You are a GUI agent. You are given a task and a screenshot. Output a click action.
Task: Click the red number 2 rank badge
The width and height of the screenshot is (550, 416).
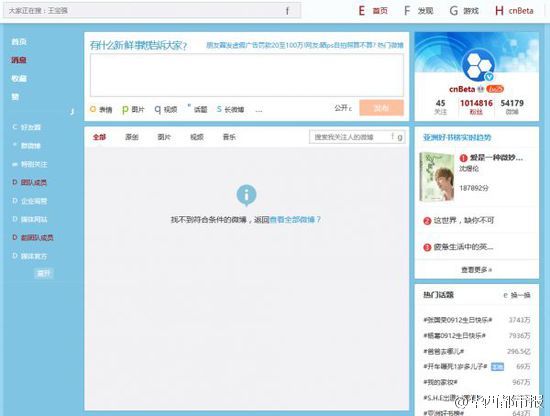427,221
